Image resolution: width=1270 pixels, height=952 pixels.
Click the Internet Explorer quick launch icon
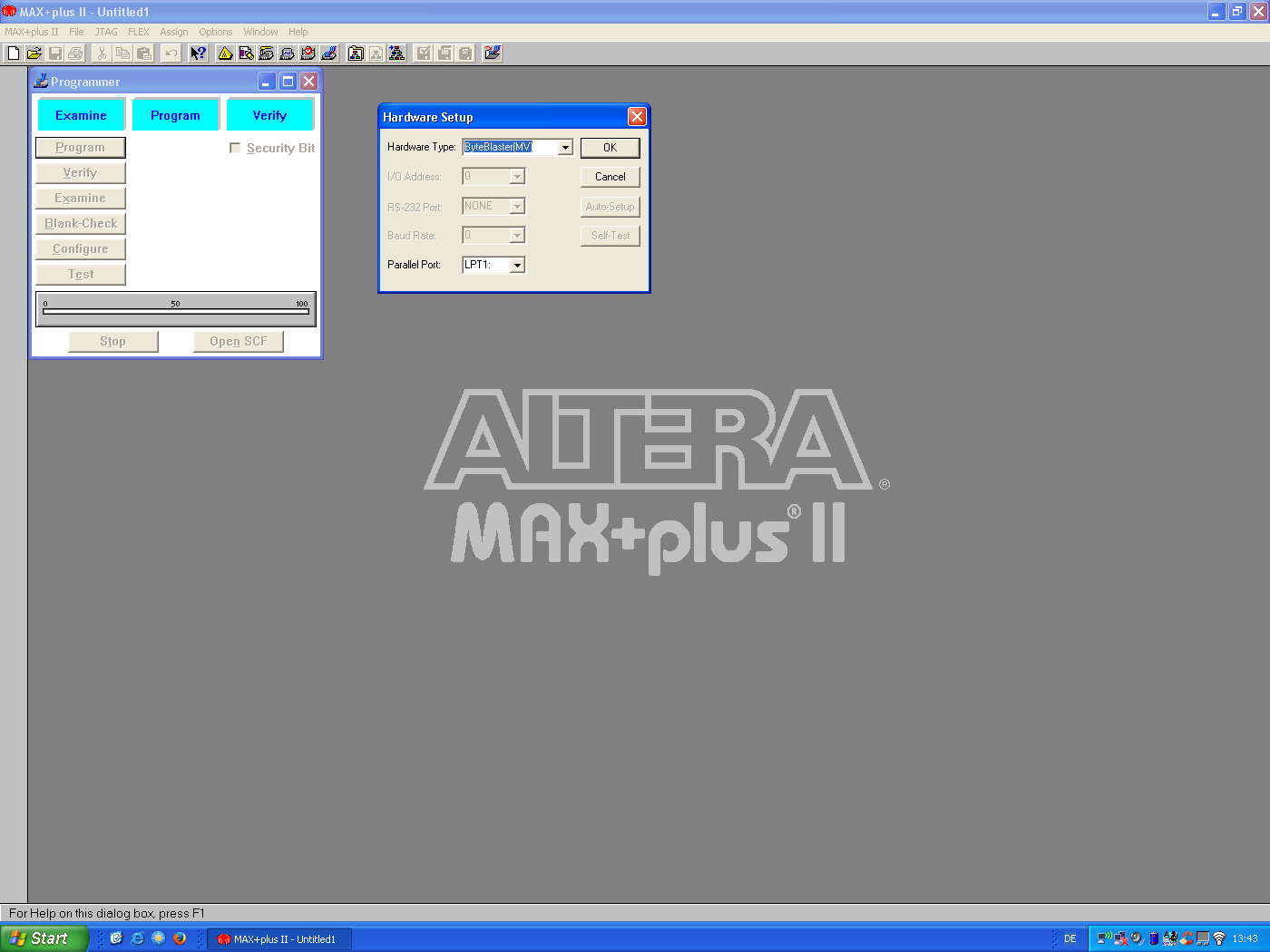pos(138,938)
